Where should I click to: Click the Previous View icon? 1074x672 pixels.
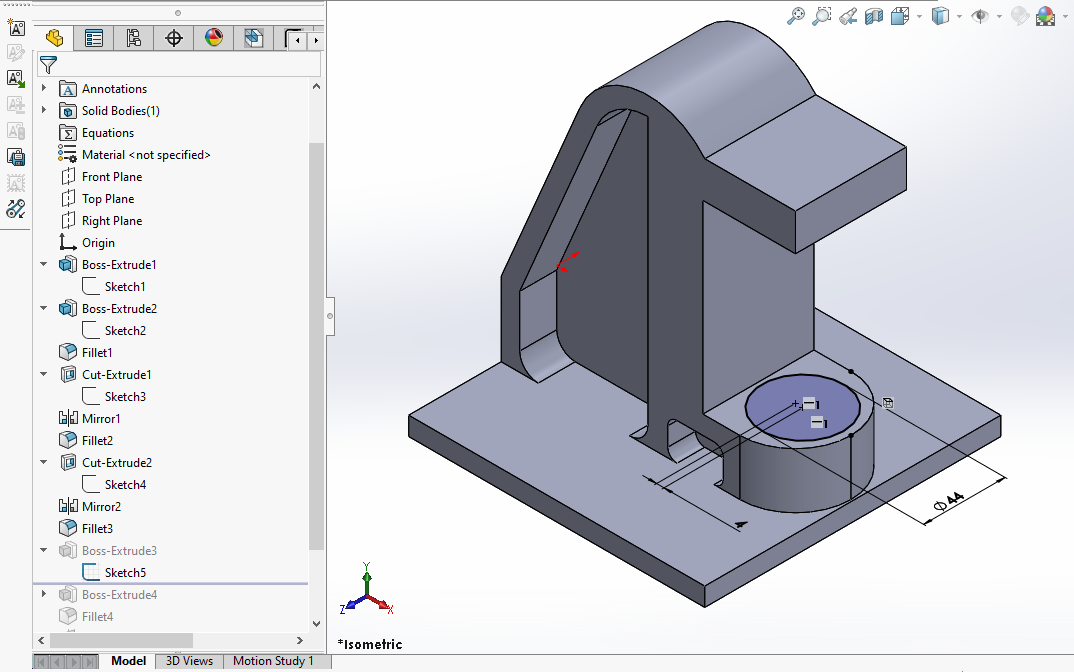point(848,16)
